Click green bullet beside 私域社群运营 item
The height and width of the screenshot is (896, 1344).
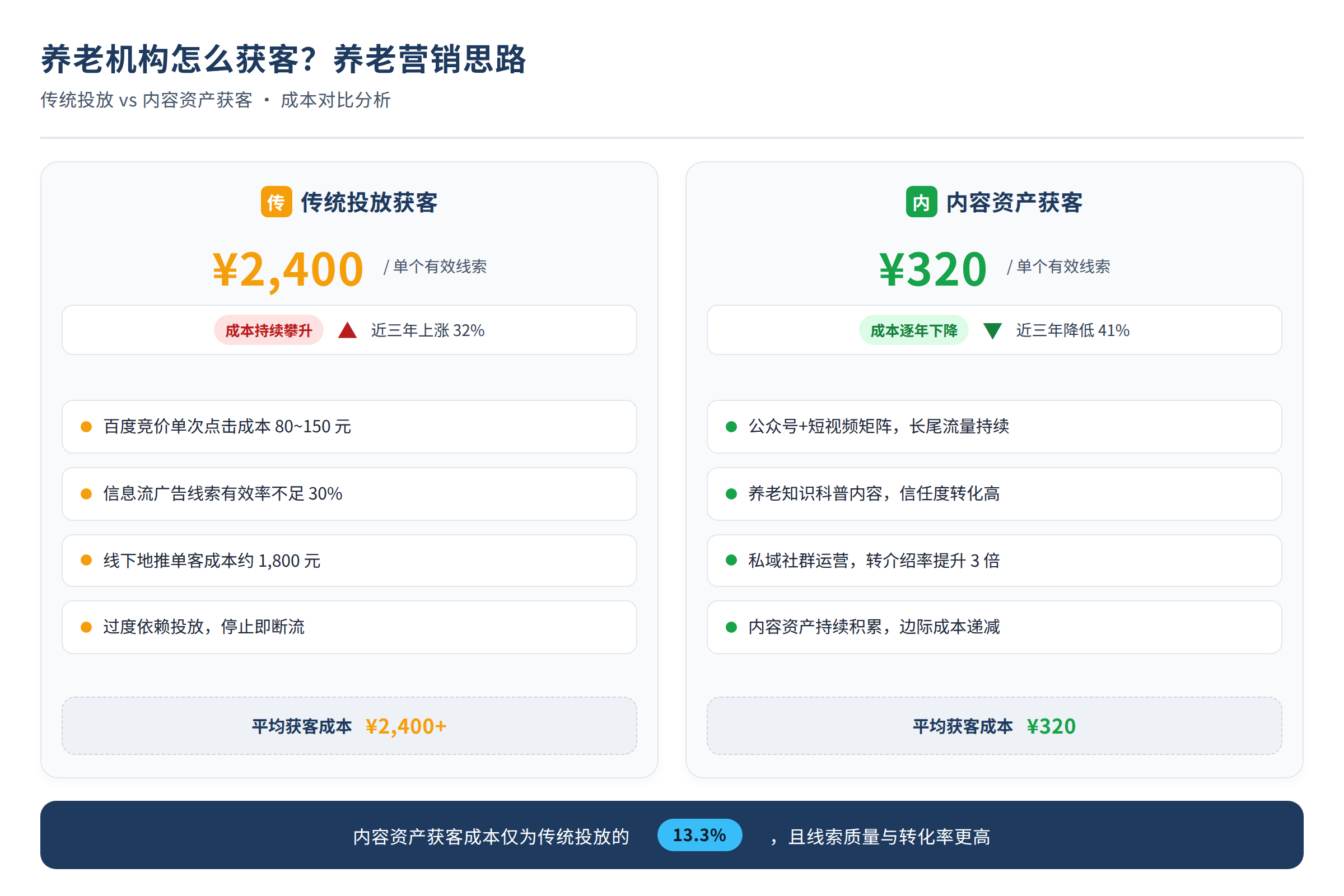(731, 560)
